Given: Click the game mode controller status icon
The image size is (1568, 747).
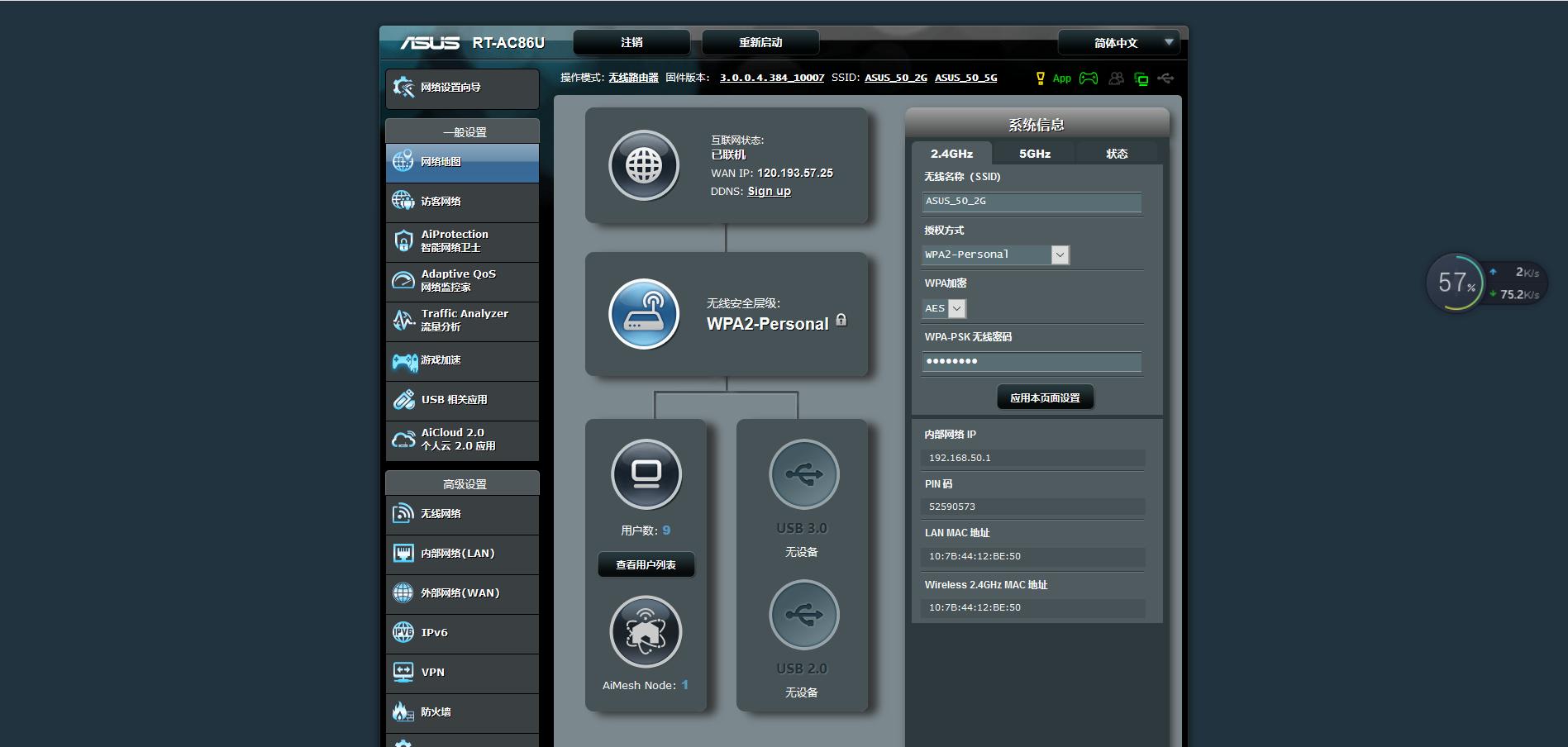Looking at the screenshot, I should coord(1089,79).
